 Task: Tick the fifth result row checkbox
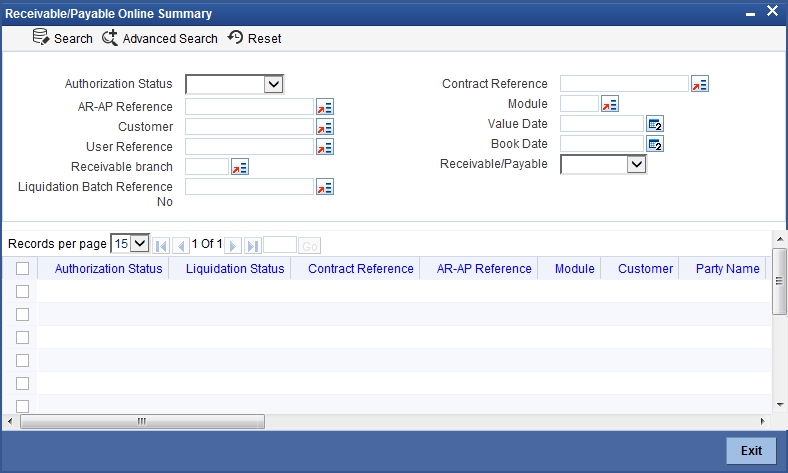23,384
